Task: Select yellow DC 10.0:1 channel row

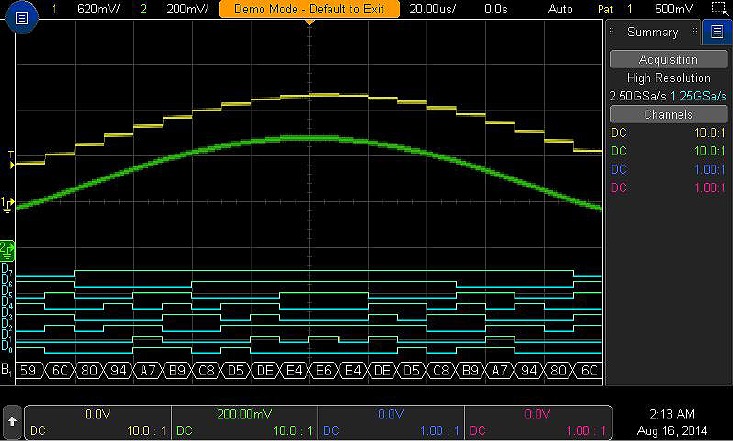Action: pos(668,133)
